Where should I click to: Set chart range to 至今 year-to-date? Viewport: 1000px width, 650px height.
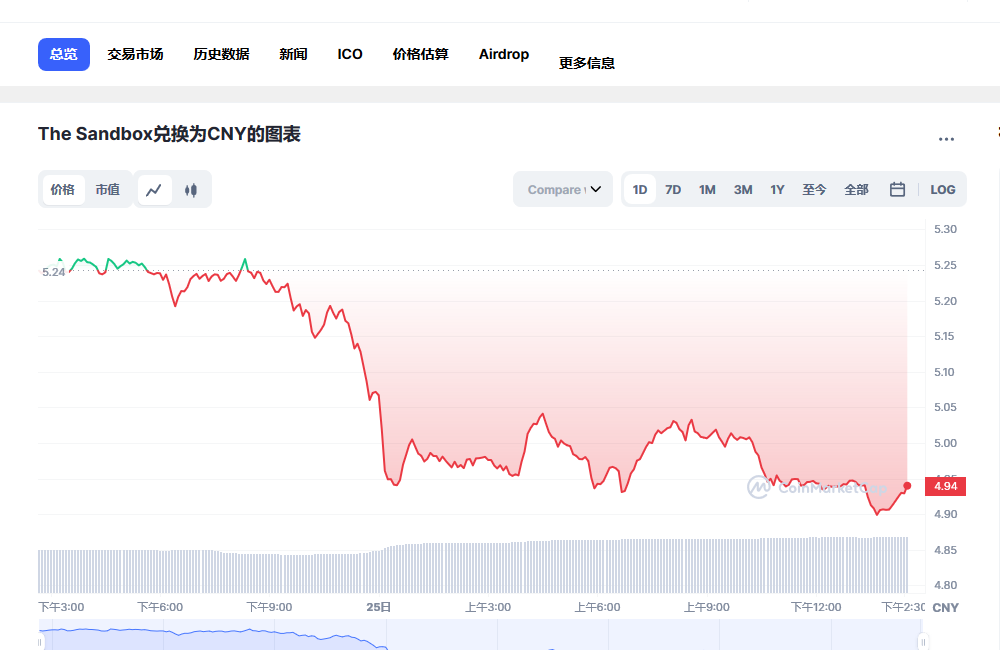(x=814, y=189)
